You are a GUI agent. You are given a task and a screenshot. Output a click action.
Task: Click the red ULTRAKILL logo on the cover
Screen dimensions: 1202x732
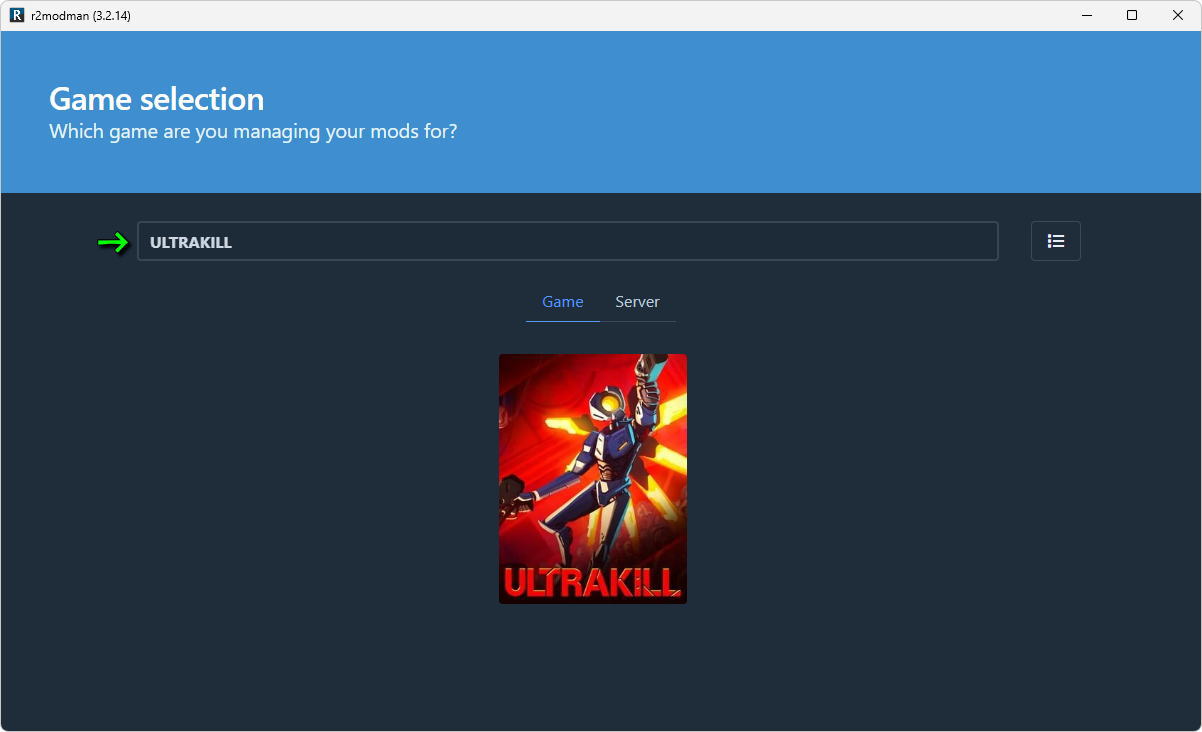[x=592, y=580]
